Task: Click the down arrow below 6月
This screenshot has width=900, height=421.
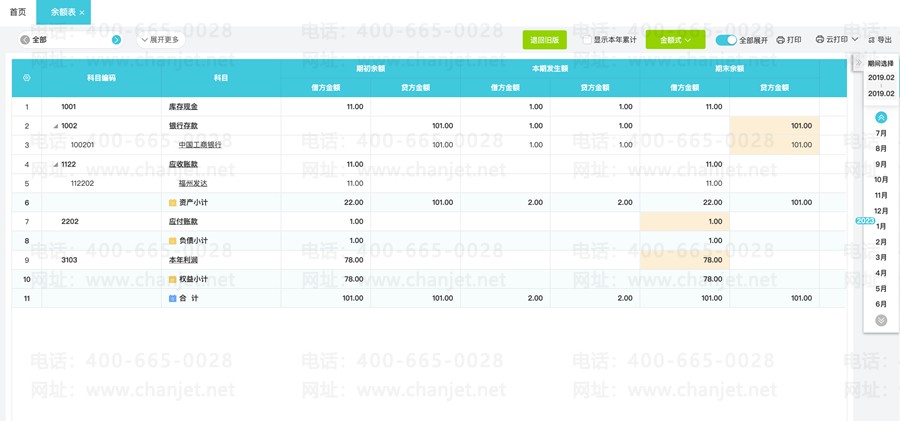Action: pos(881,320)
